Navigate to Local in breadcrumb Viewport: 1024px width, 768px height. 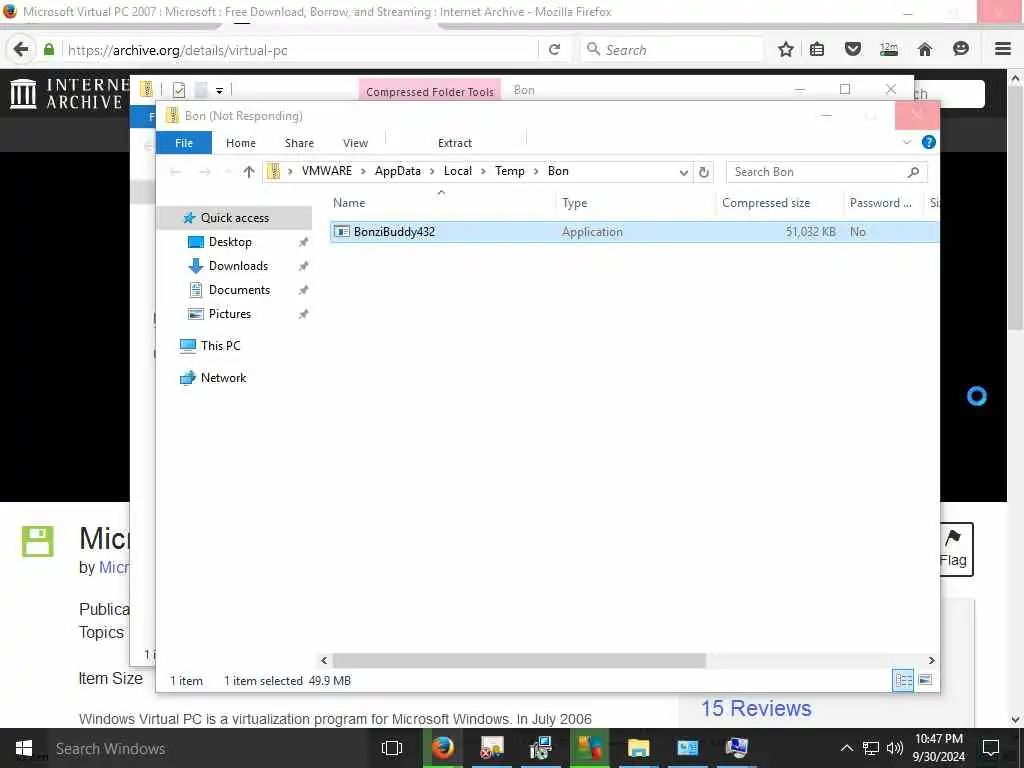[458, 171]
